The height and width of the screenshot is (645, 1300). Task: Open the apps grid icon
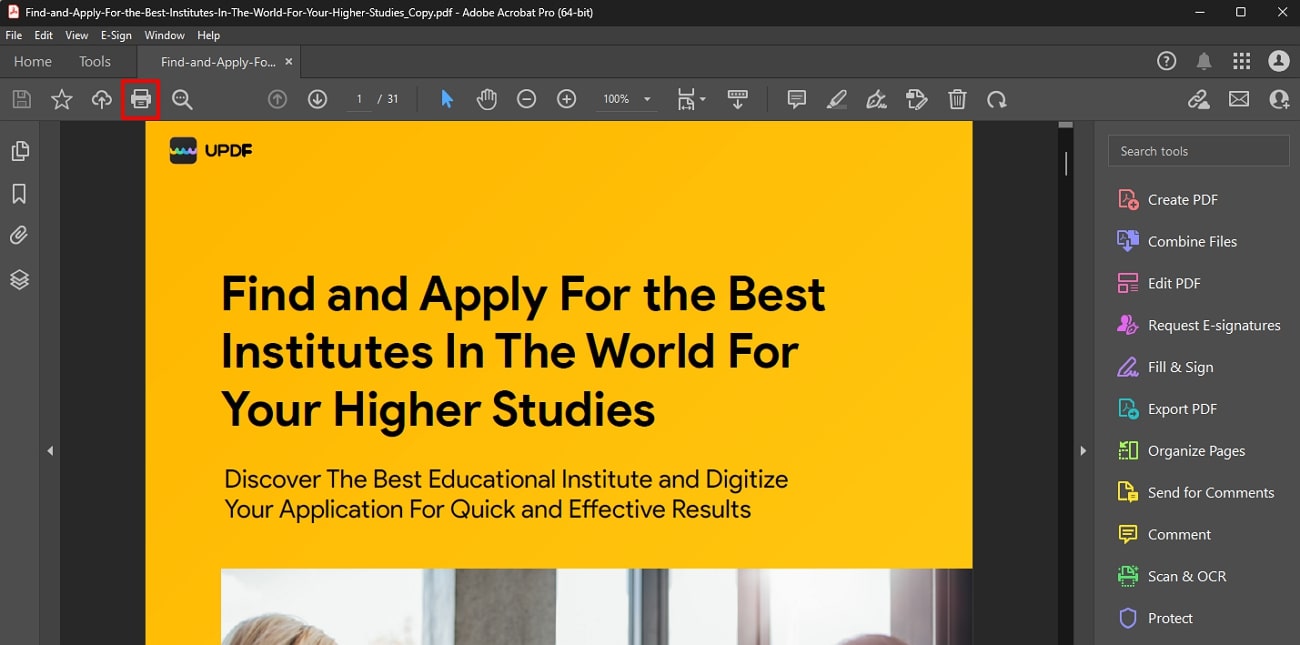pos(1242,61)
